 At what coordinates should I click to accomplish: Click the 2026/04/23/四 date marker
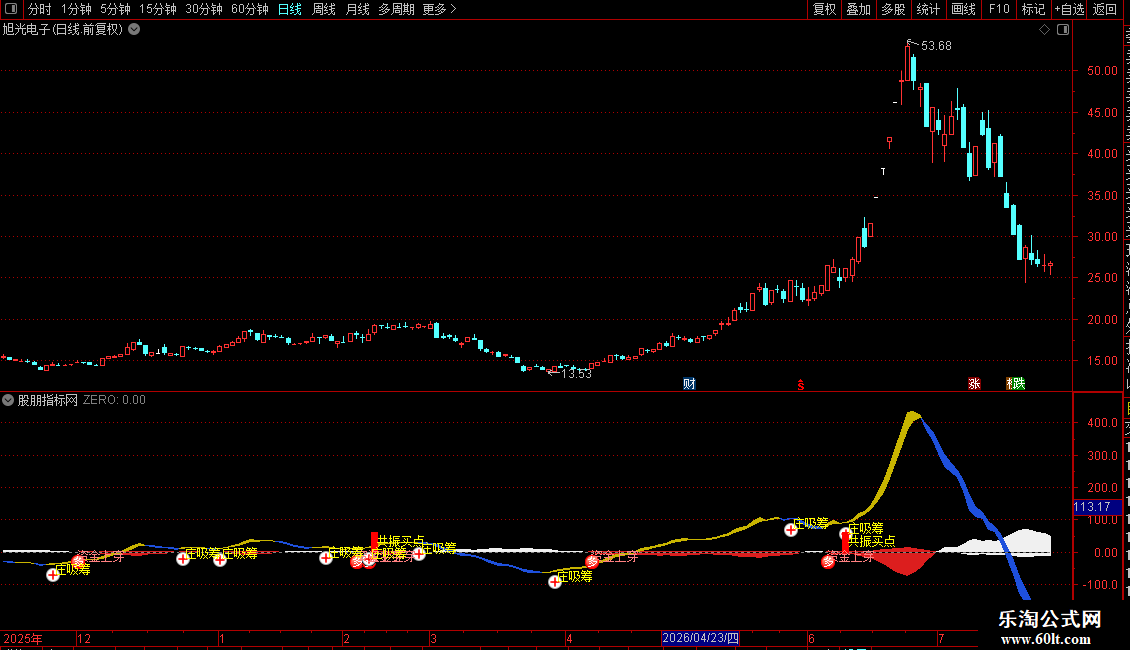(700, 638)
